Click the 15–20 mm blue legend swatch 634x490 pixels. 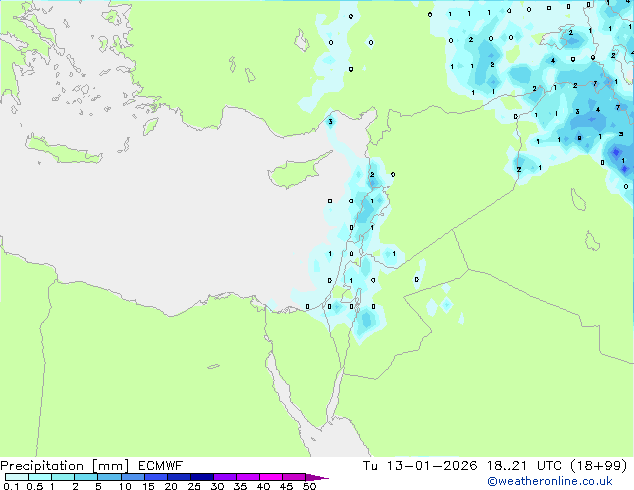click(x=155, y=477)
